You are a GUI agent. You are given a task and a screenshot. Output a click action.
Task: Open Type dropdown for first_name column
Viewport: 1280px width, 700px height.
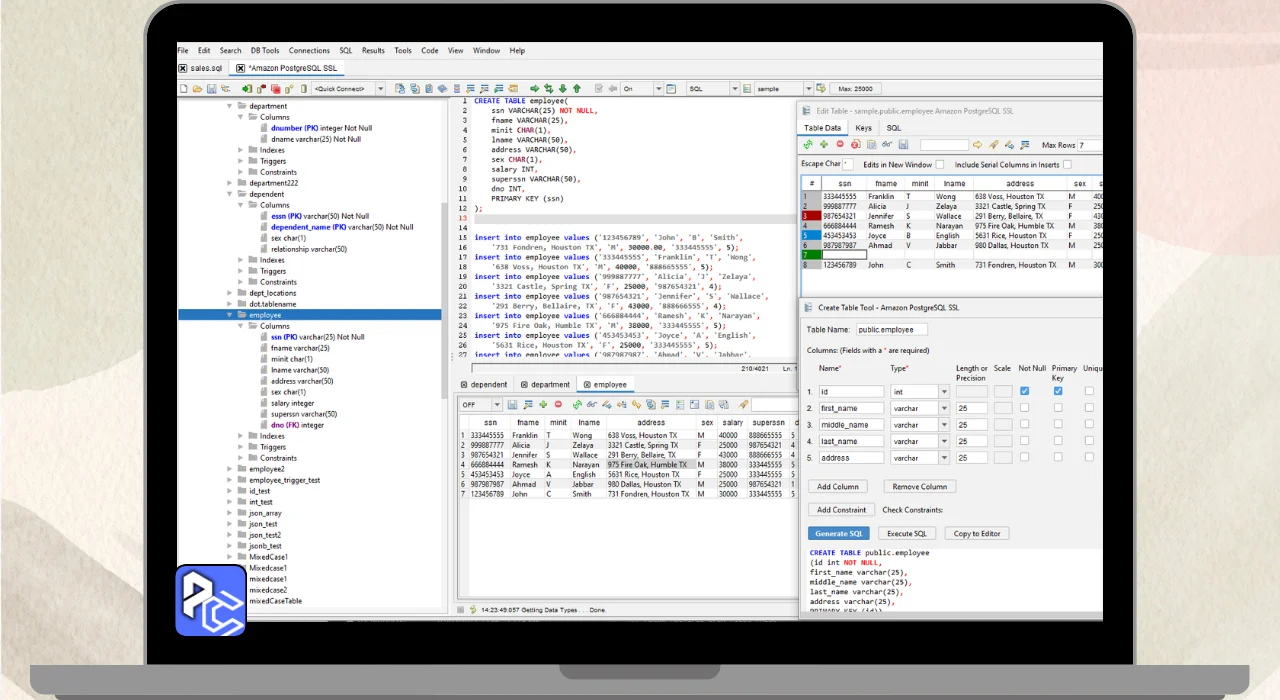[944, 408]
